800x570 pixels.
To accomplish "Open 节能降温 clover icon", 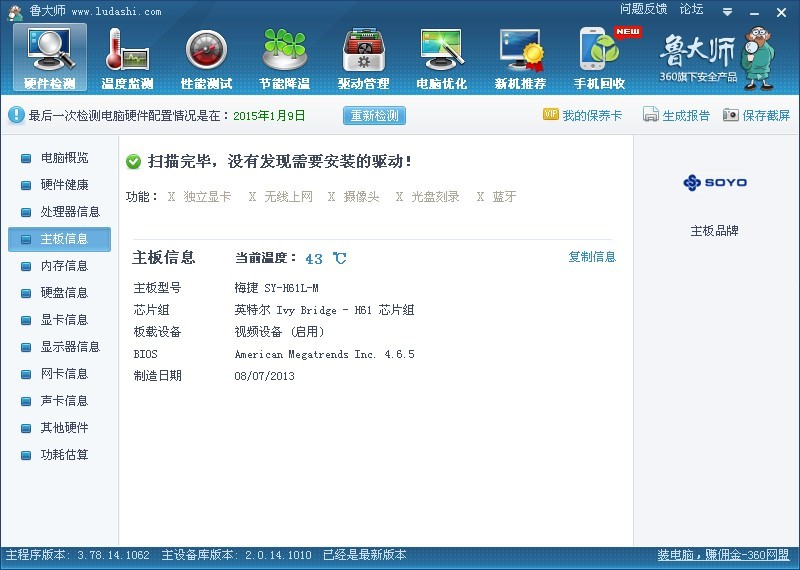I will tap(285, 57).
